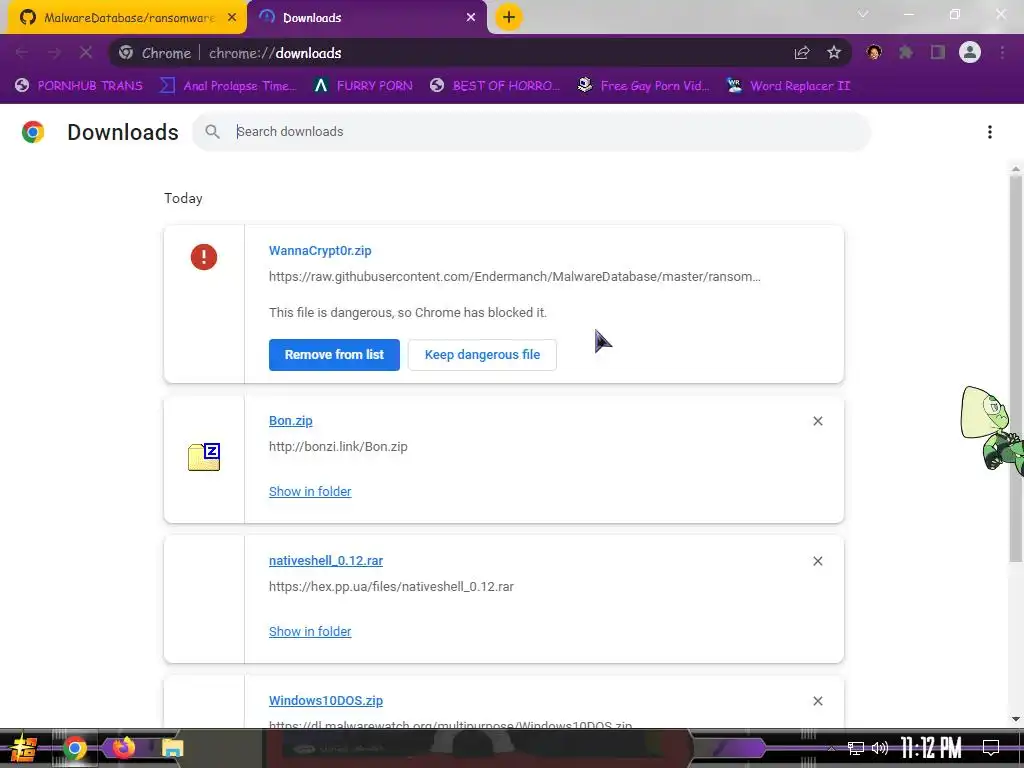Click the Chrome taskbar icon
The width and height of the screenshot is (1024, 768).
74,748
